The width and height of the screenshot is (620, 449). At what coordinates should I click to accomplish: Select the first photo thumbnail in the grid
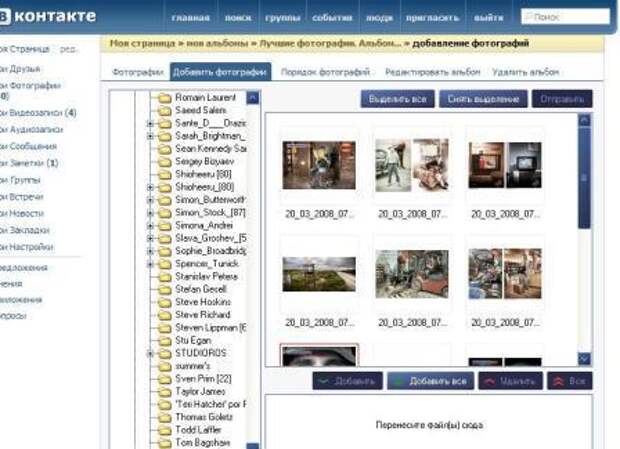pos(319,164)
